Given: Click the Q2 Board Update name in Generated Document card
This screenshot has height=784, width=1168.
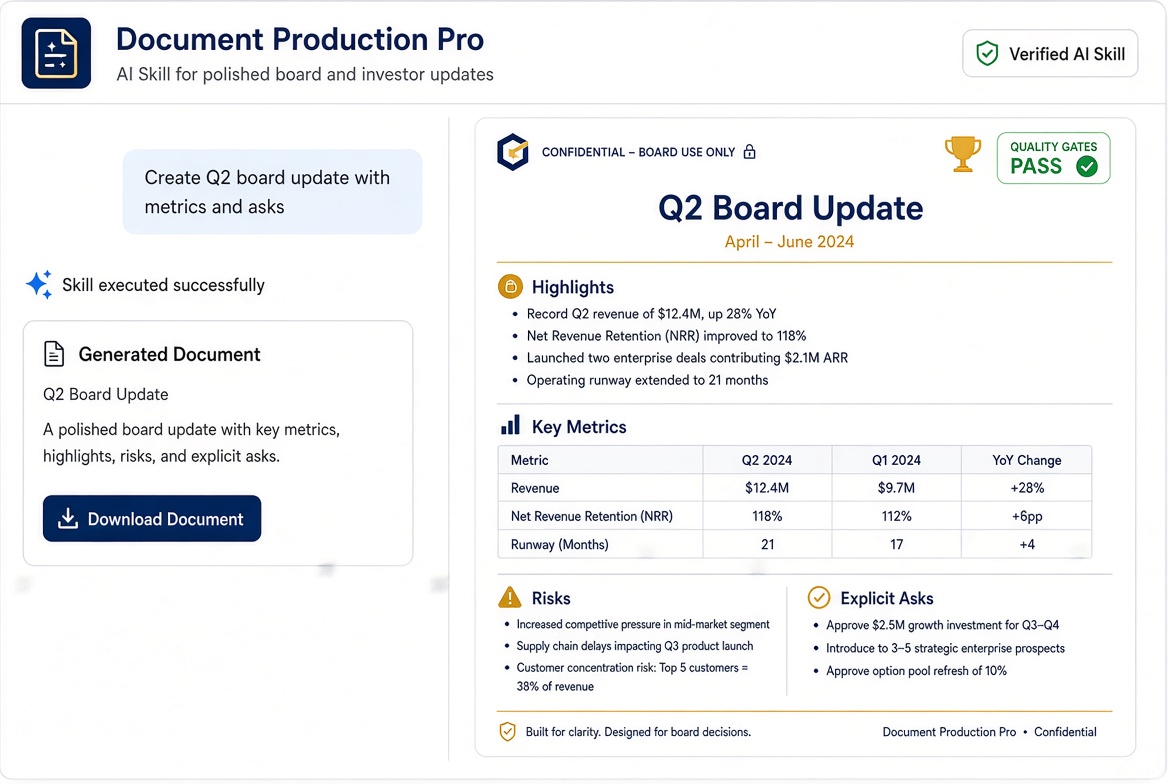Looking at the screenshot, I should pyautogui.click(x=106, y=394).
